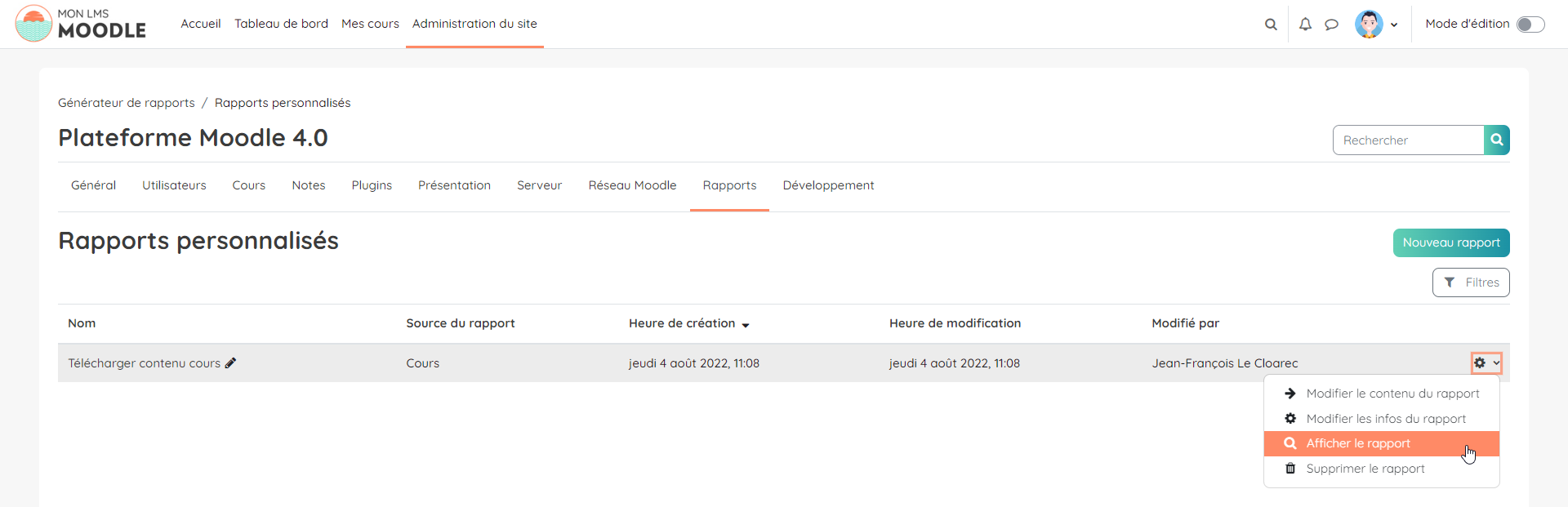The width and height of the screenshot is (1568, 507).
Task: Click the teal search submit button
Action: (x=1496, y=140)
